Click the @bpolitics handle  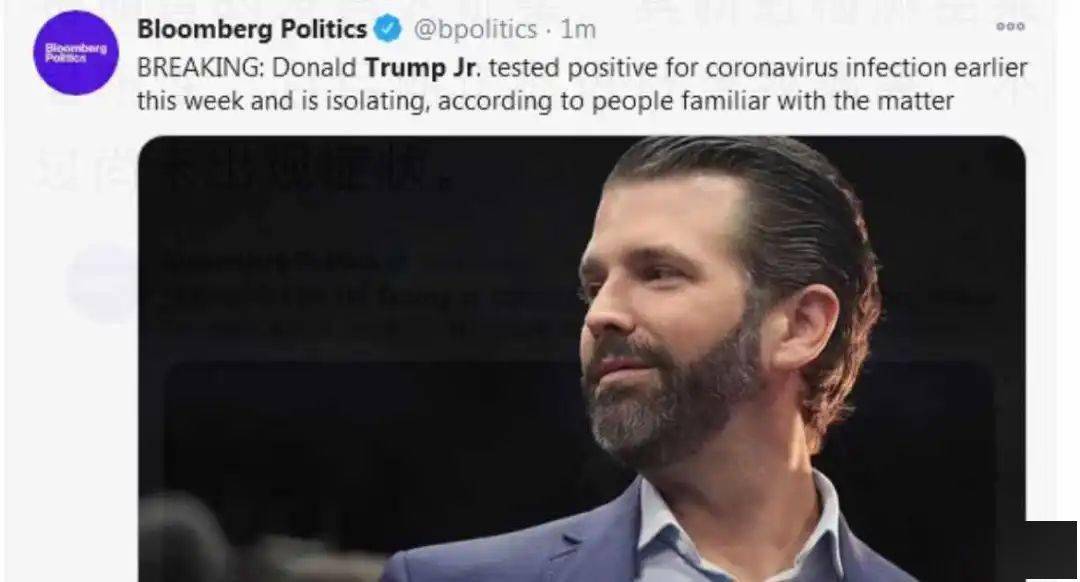click(x=475, y=30)
